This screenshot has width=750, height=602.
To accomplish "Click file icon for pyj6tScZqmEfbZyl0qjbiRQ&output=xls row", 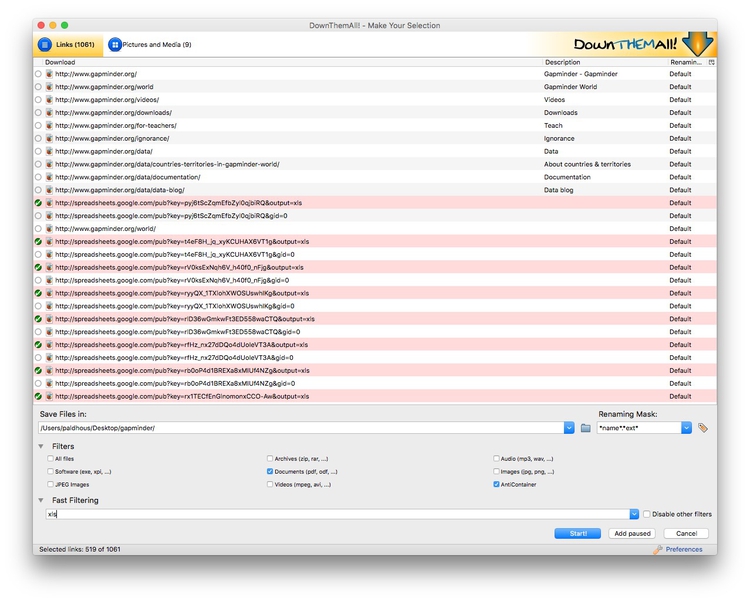I will pos(49,203).
